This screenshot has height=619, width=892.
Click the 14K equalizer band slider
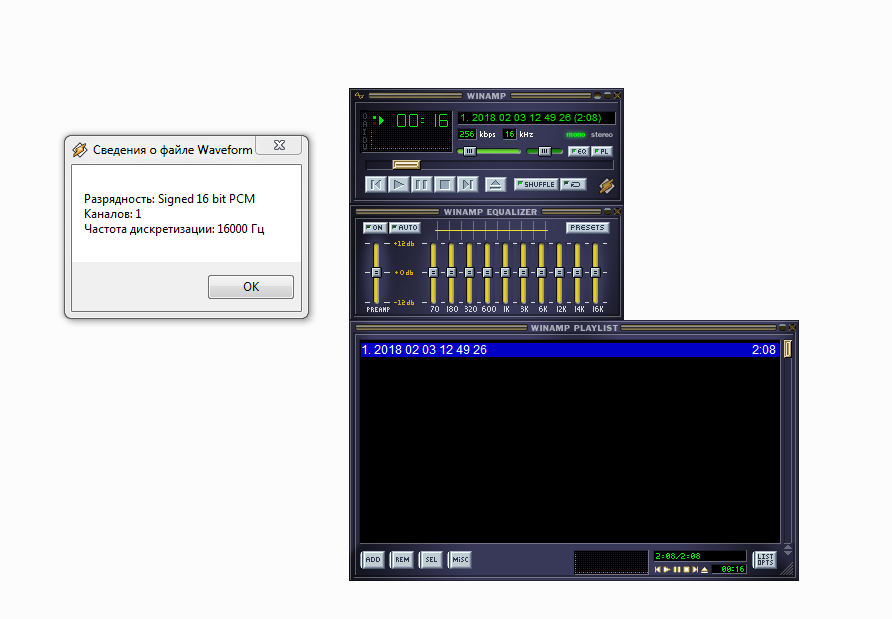coord(577,273)
